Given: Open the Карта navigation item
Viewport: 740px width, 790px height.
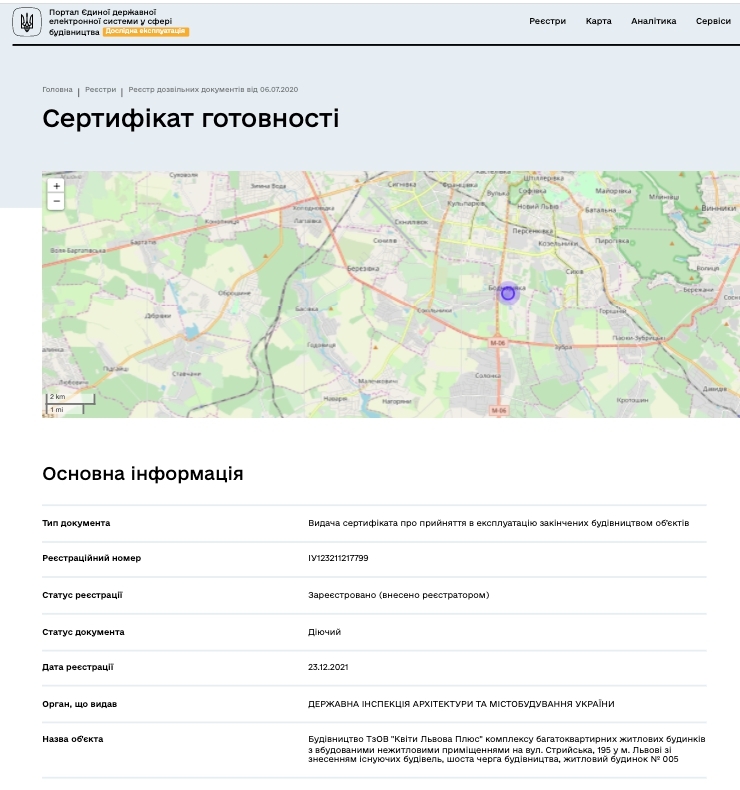Looking at the screenshot, I should (x=598, y=21).
